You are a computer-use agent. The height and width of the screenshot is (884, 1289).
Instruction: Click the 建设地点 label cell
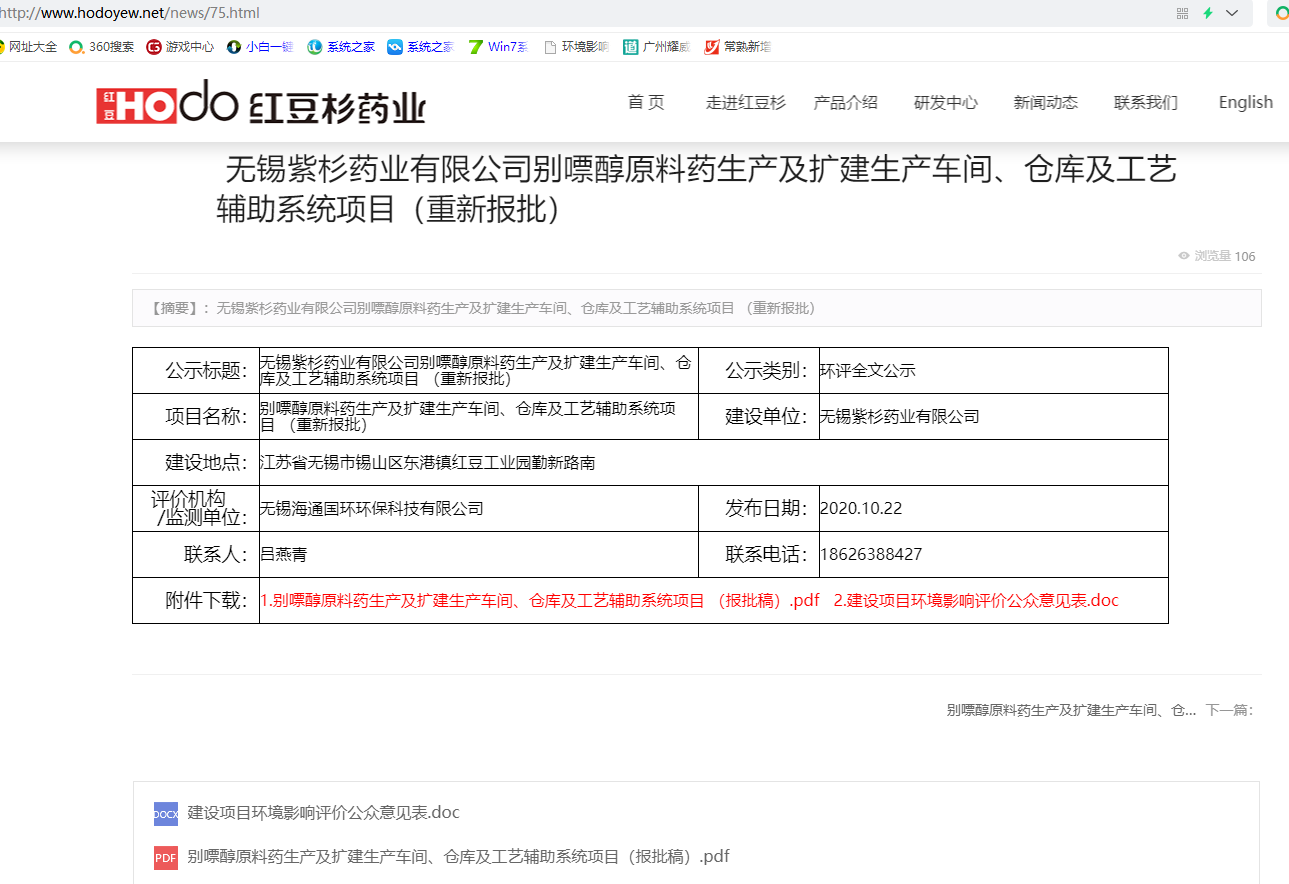196,463
